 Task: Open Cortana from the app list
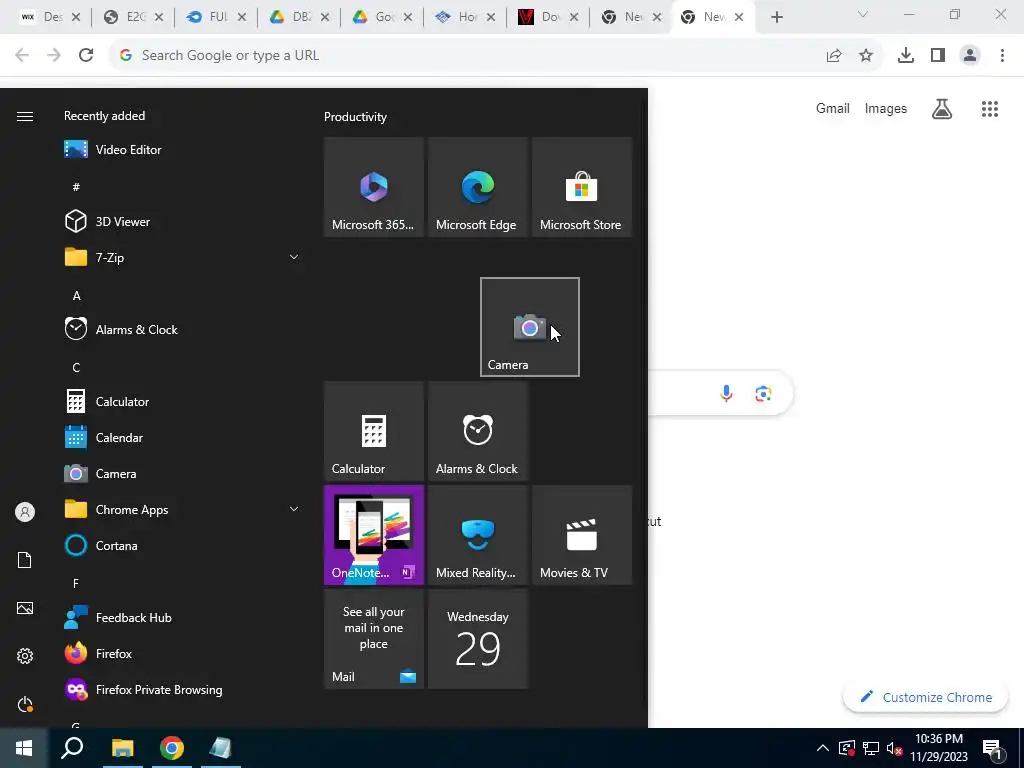click(x=183, y=545)
